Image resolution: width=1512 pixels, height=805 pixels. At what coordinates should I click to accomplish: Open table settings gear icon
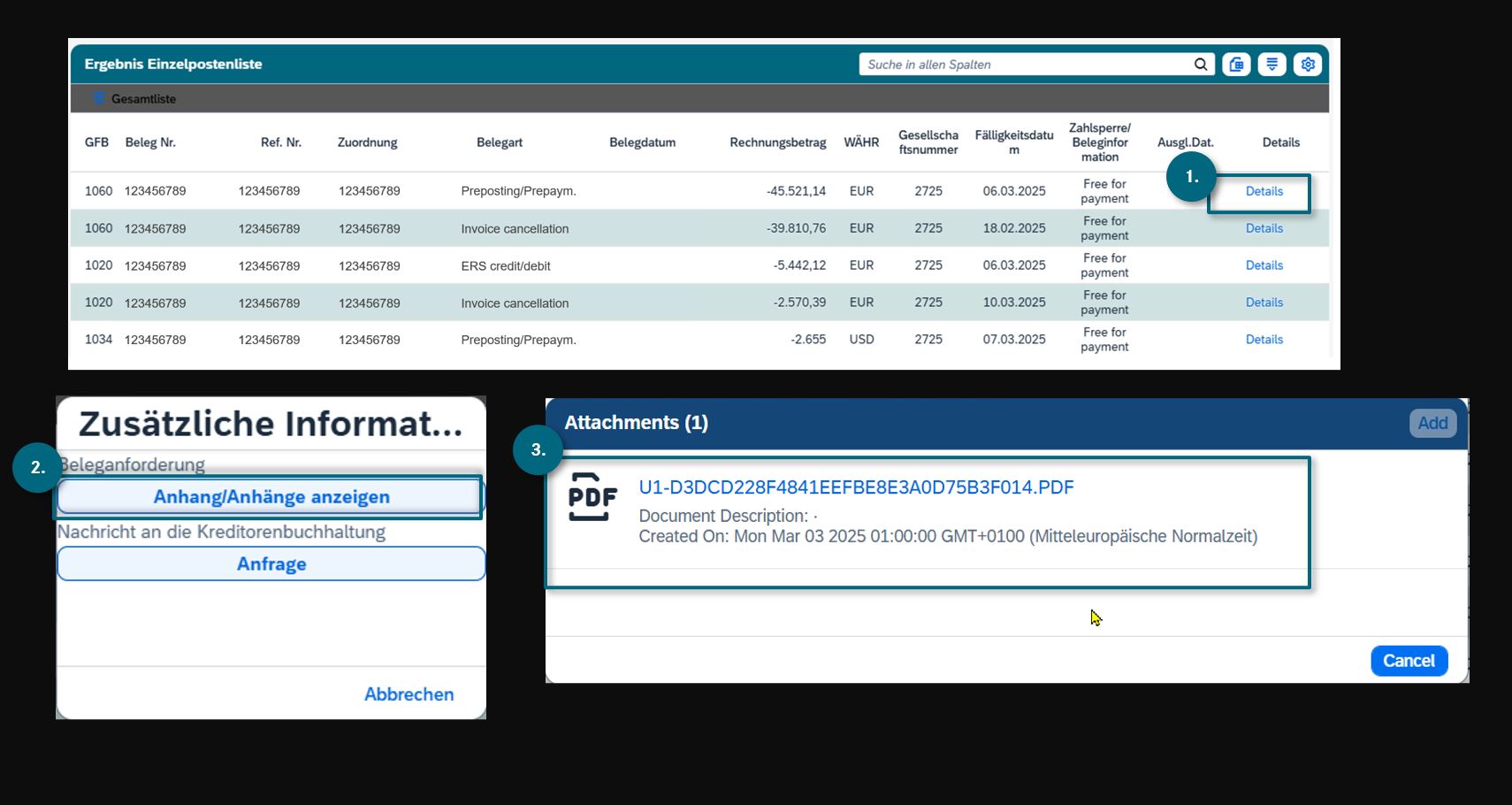(x=1308, y=65)
